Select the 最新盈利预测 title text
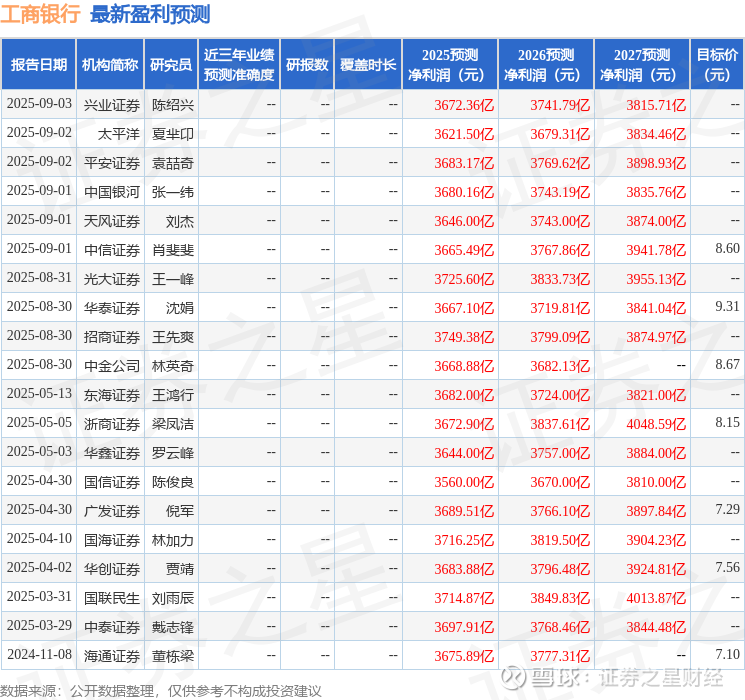The height and width of the screenshot is (700, 745). (x=150, y=14)
